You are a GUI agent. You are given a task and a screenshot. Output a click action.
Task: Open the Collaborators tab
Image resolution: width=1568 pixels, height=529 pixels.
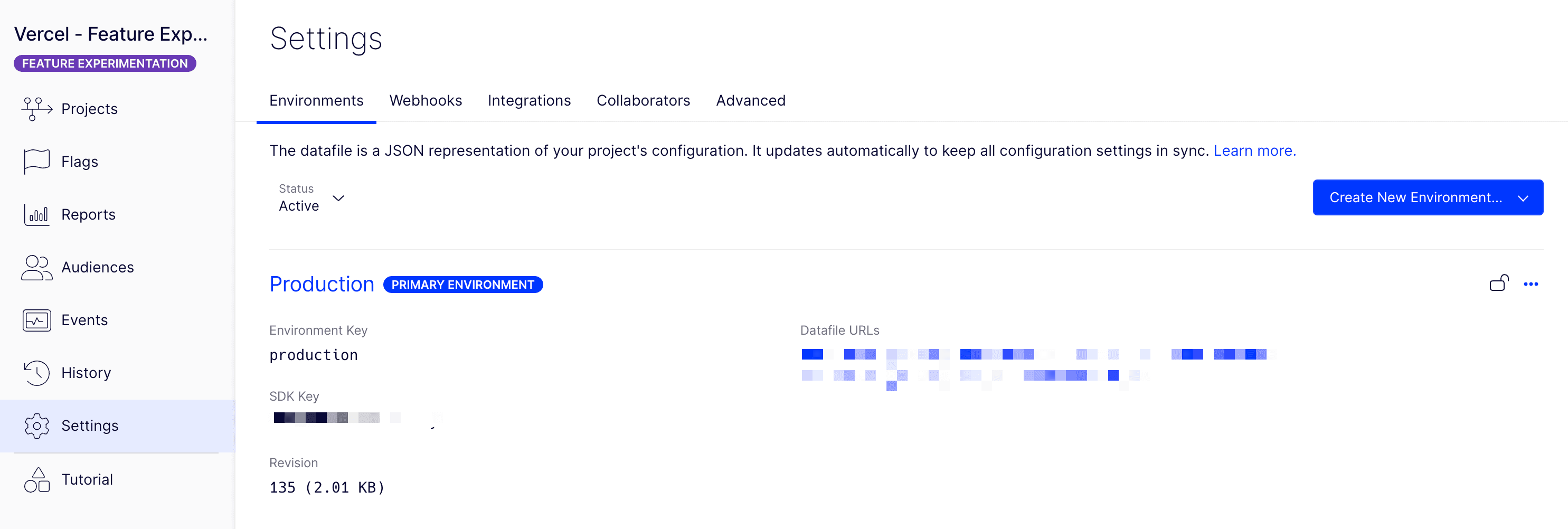click(x=643, y=100)
